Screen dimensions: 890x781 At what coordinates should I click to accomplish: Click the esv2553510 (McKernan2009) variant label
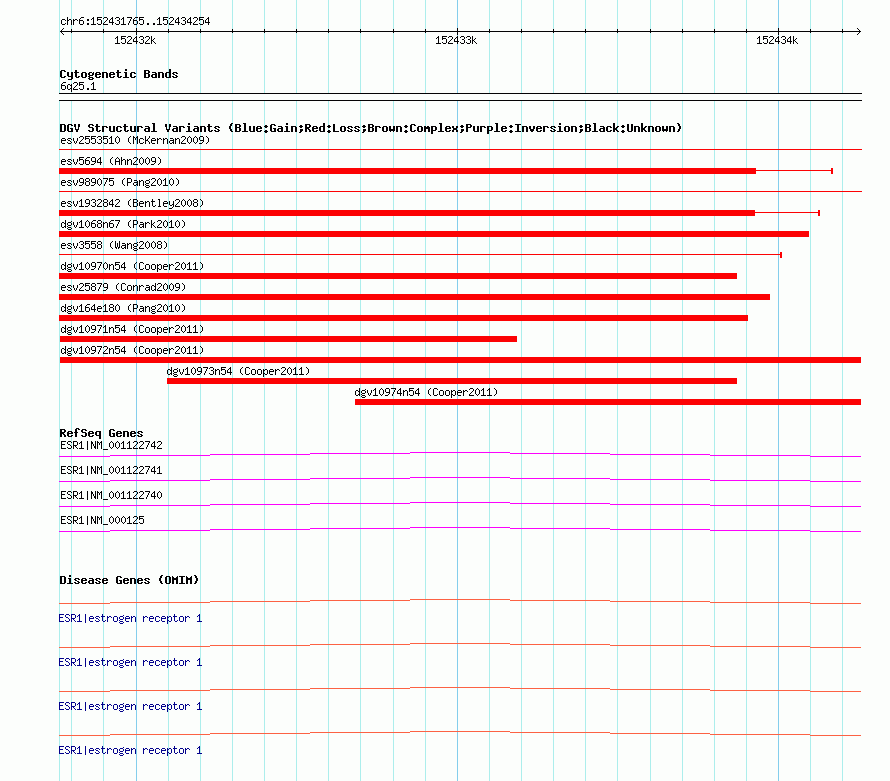pyautogui.click(x=135, y=140)
